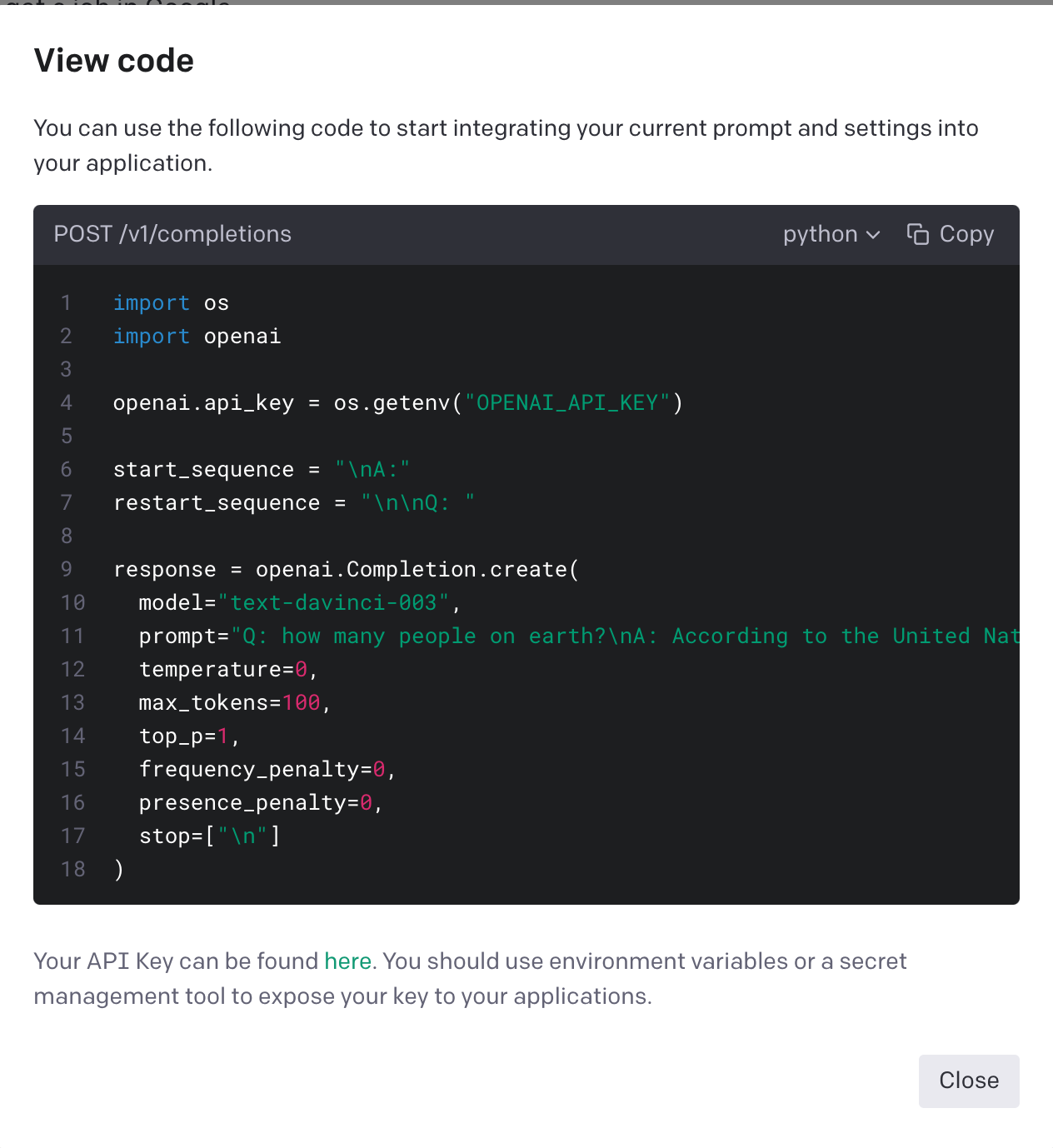This screenshot has height=1148, width=1053.
Task: Click the presence_penalty=0 parameter
Action: 256,803
